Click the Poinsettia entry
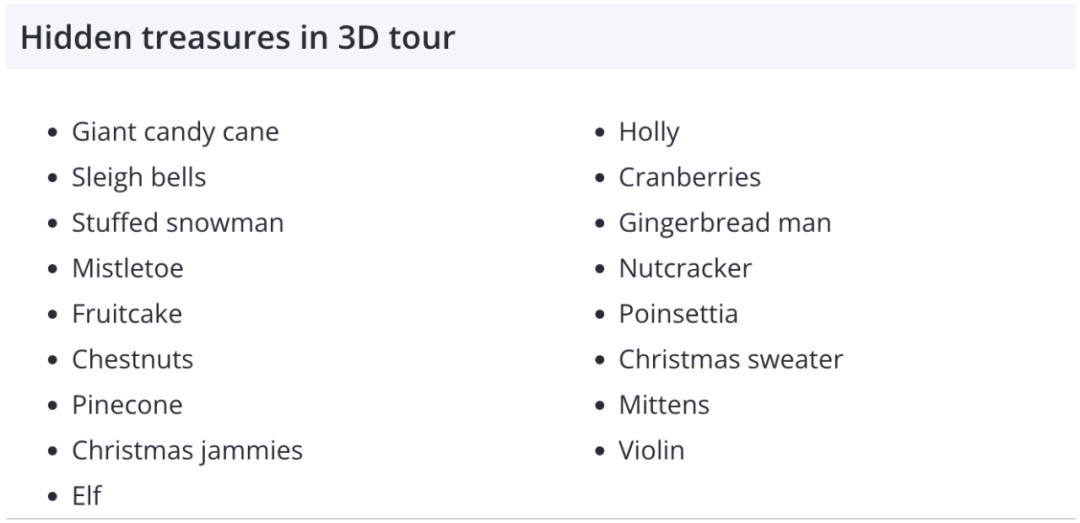This screenshot has height=523, width=1080. [678, 314]
